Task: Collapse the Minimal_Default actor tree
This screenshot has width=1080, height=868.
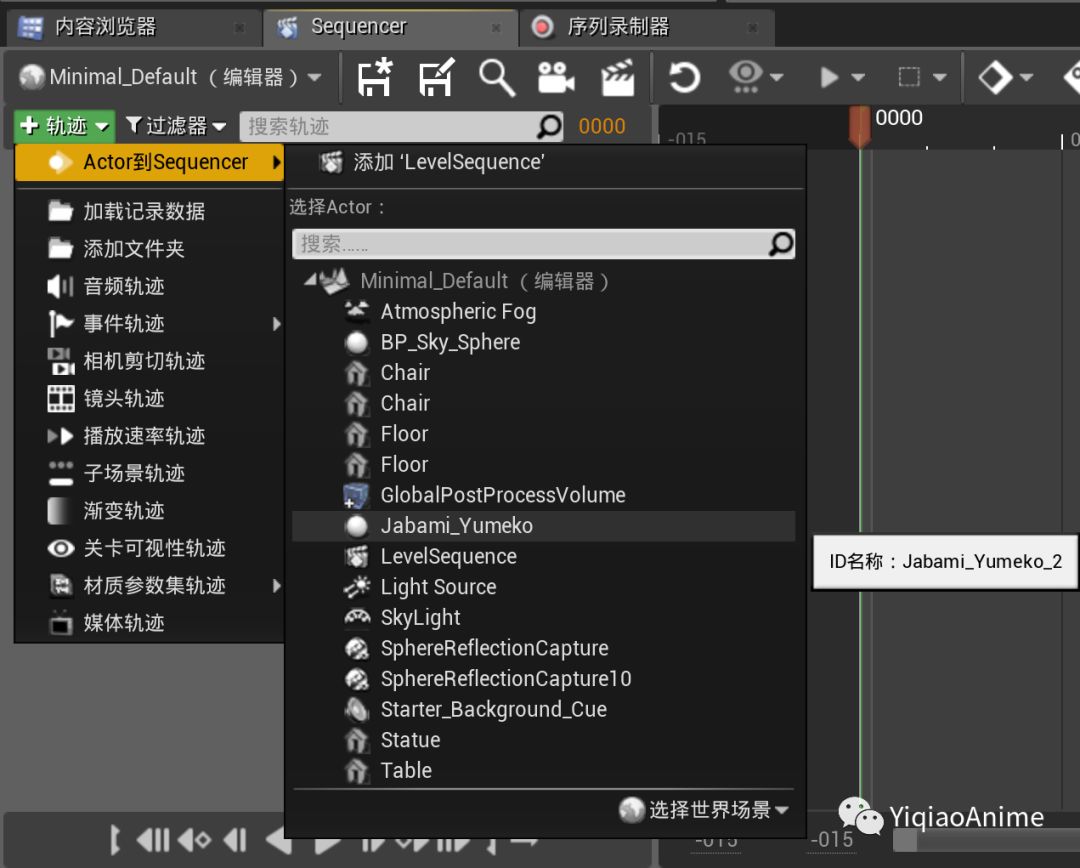Action: 311,281
